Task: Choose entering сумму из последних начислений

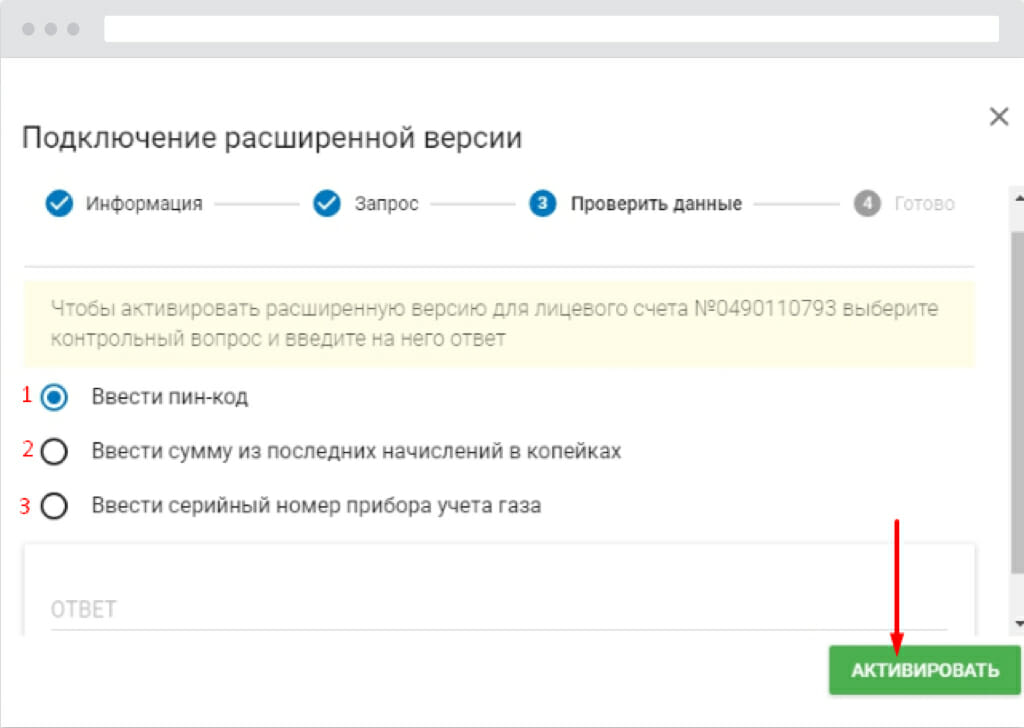Action: (56, 449)
